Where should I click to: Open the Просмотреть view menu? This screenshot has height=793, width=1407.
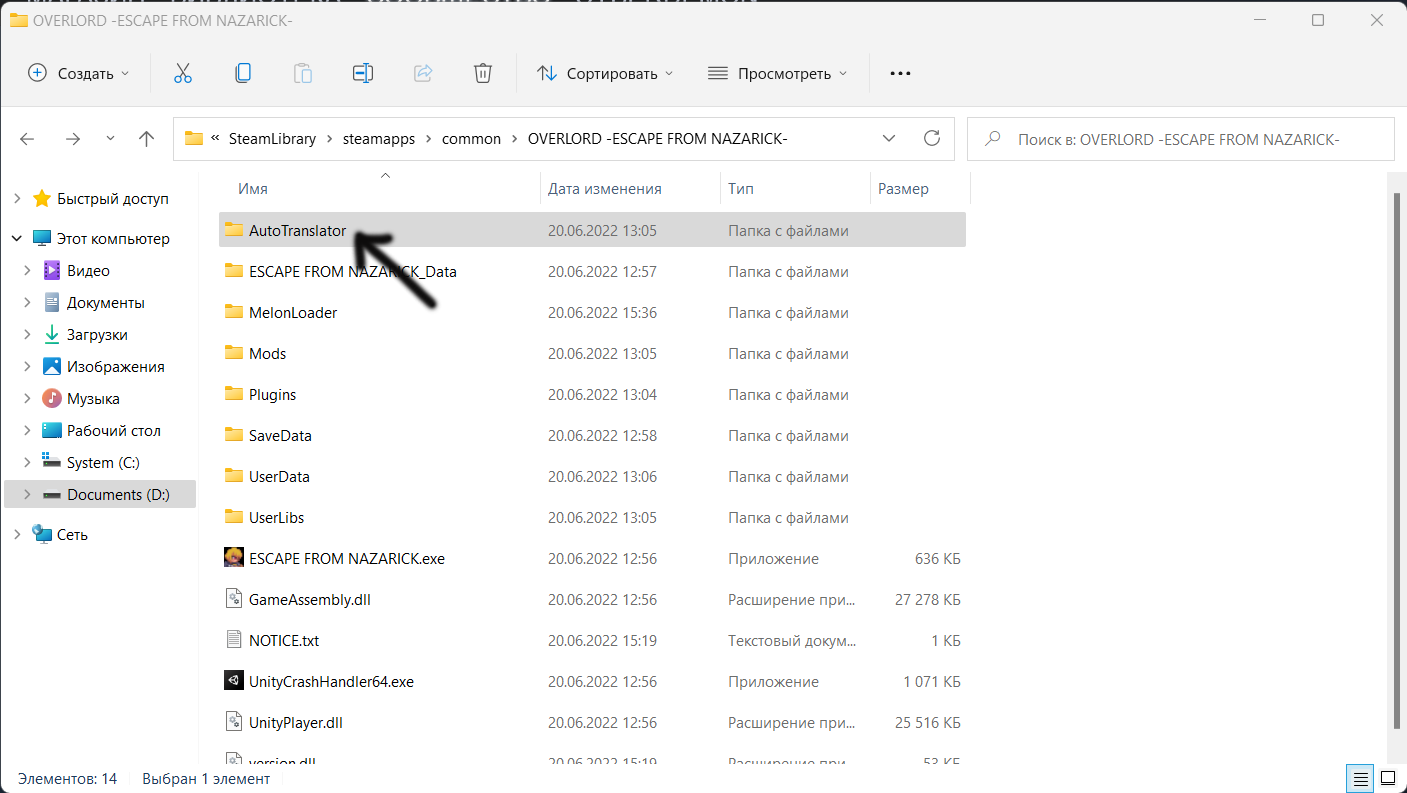(777, 73)
